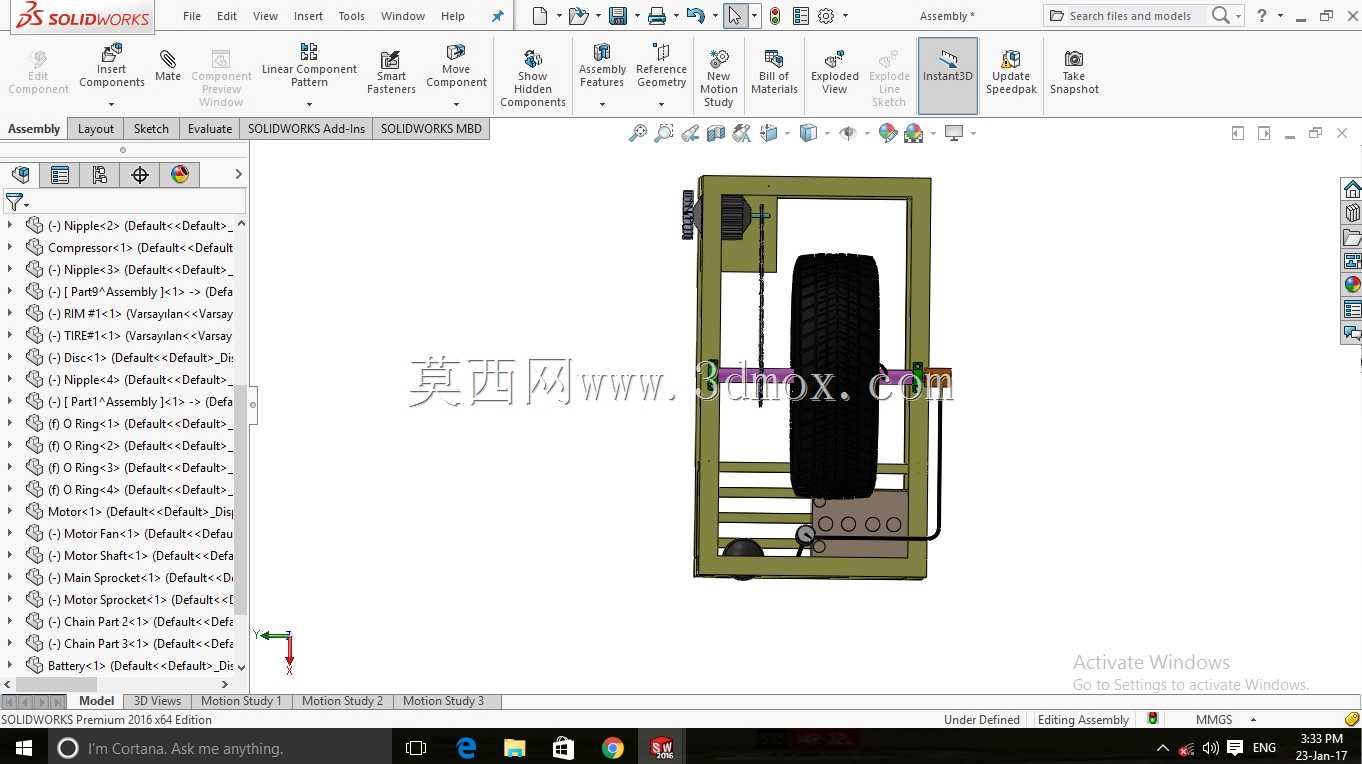
Task: Expand the Compressor<1> tree item
Action: point(10,248)
